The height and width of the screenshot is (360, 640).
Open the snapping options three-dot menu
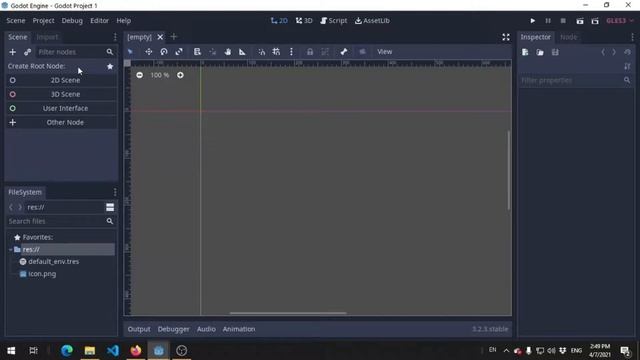pos(291,52)
